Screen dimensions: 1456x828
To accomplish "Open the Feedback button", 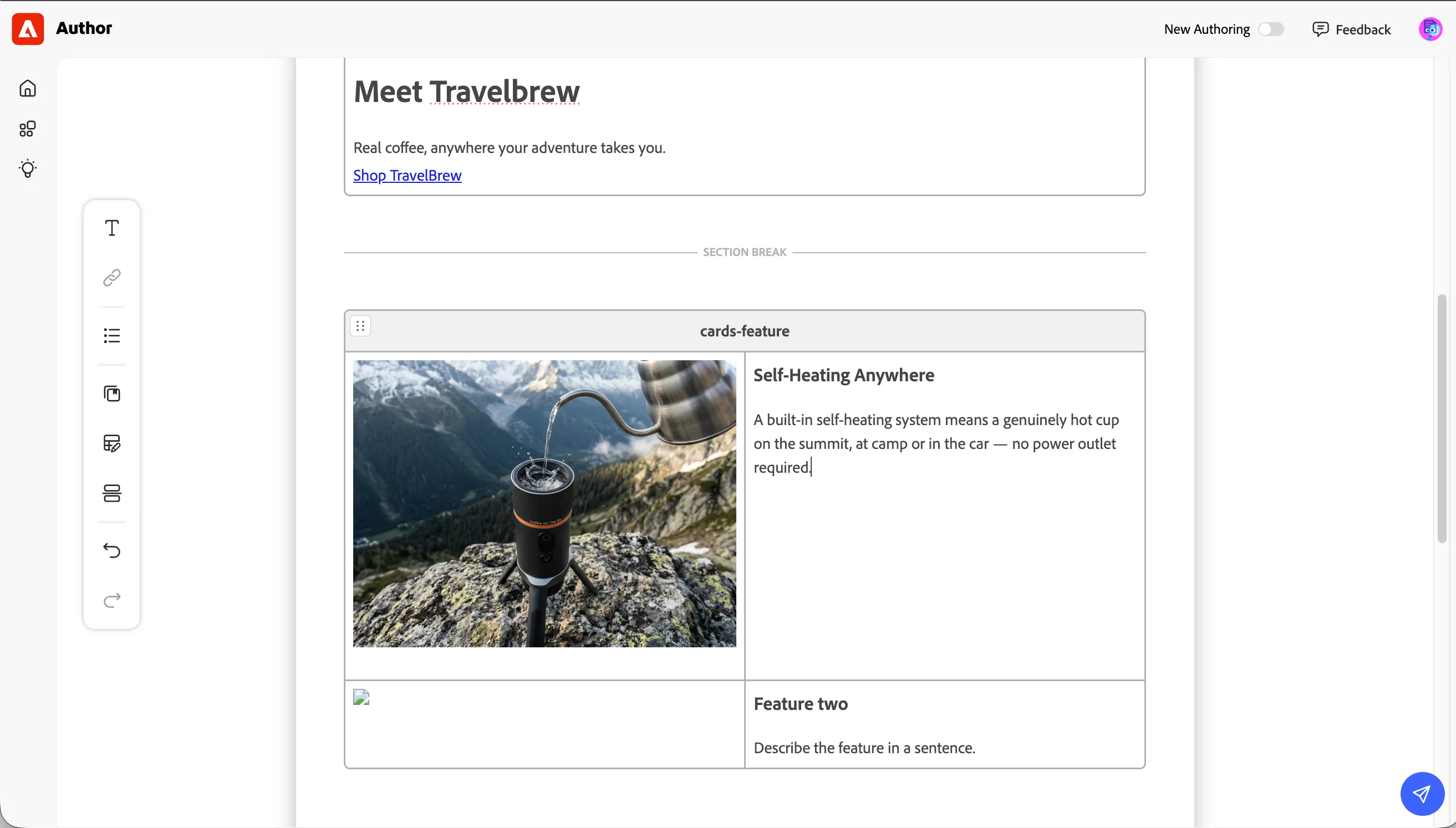I will [x=1351, y=29].
